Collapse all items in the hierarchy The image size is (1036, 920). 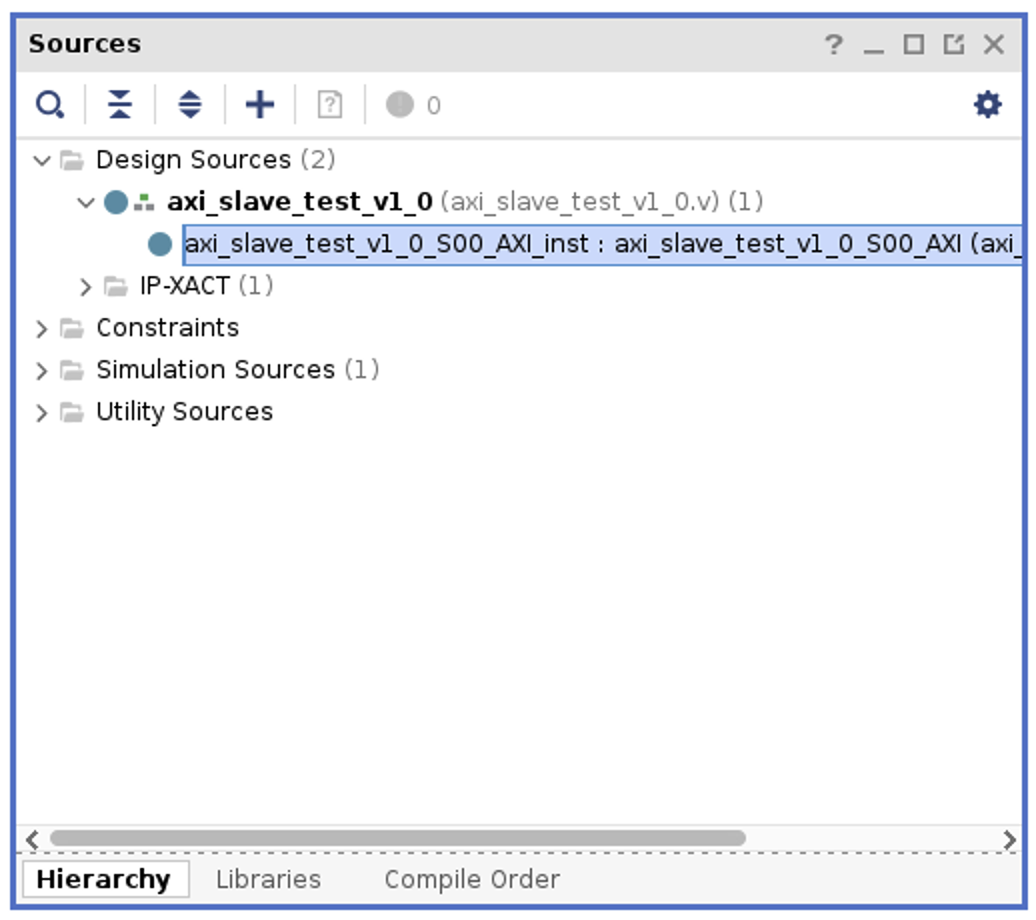(x=120, y=103)
